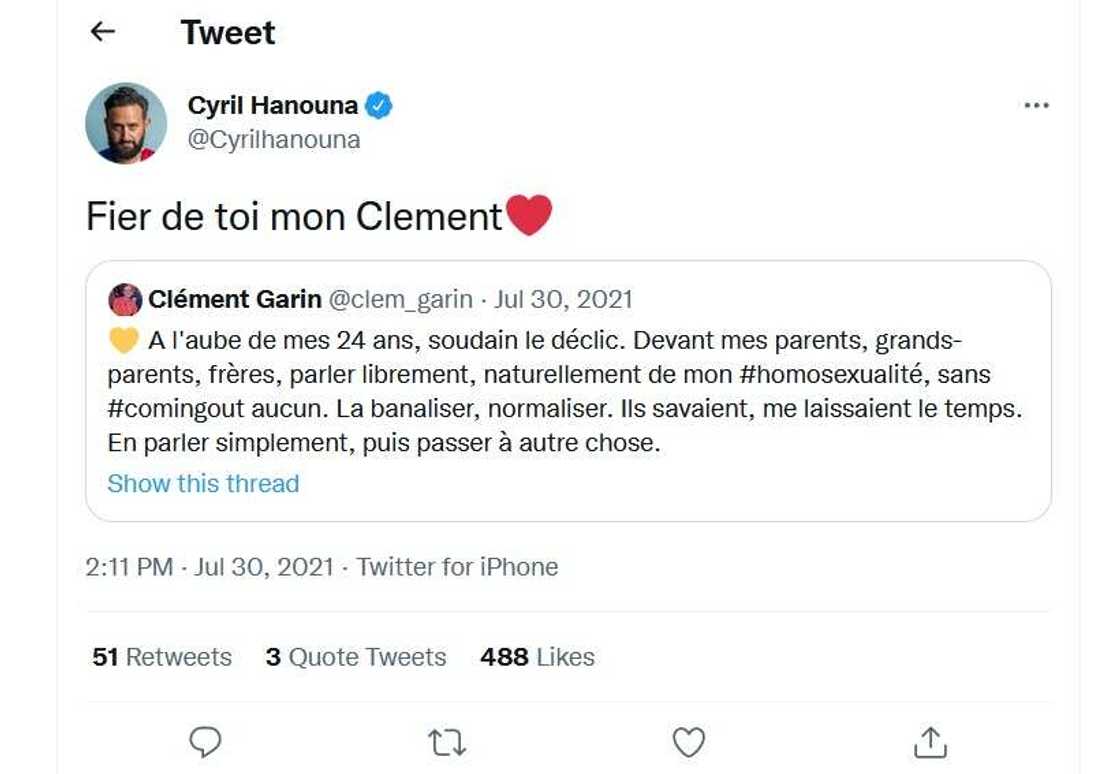Click the back arrow icon

coord(103,32)
